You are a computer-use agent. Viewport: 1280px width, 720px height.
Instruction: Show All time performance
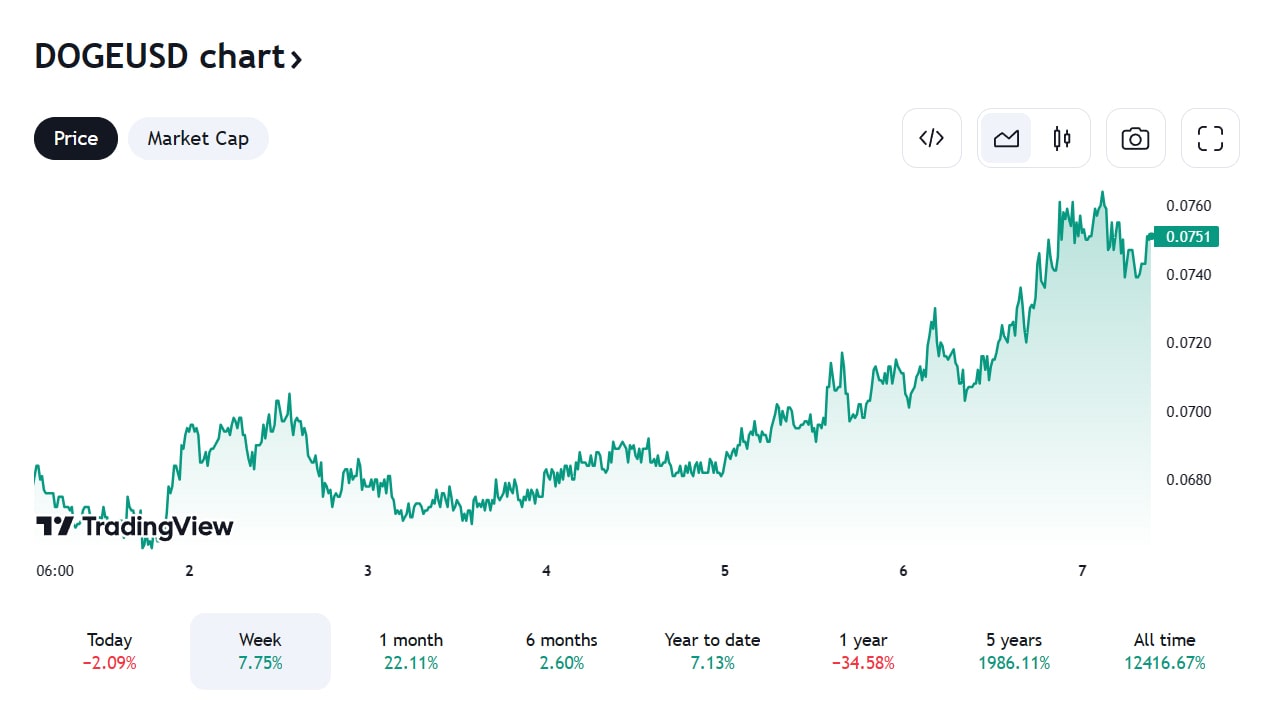[1165, 651]
